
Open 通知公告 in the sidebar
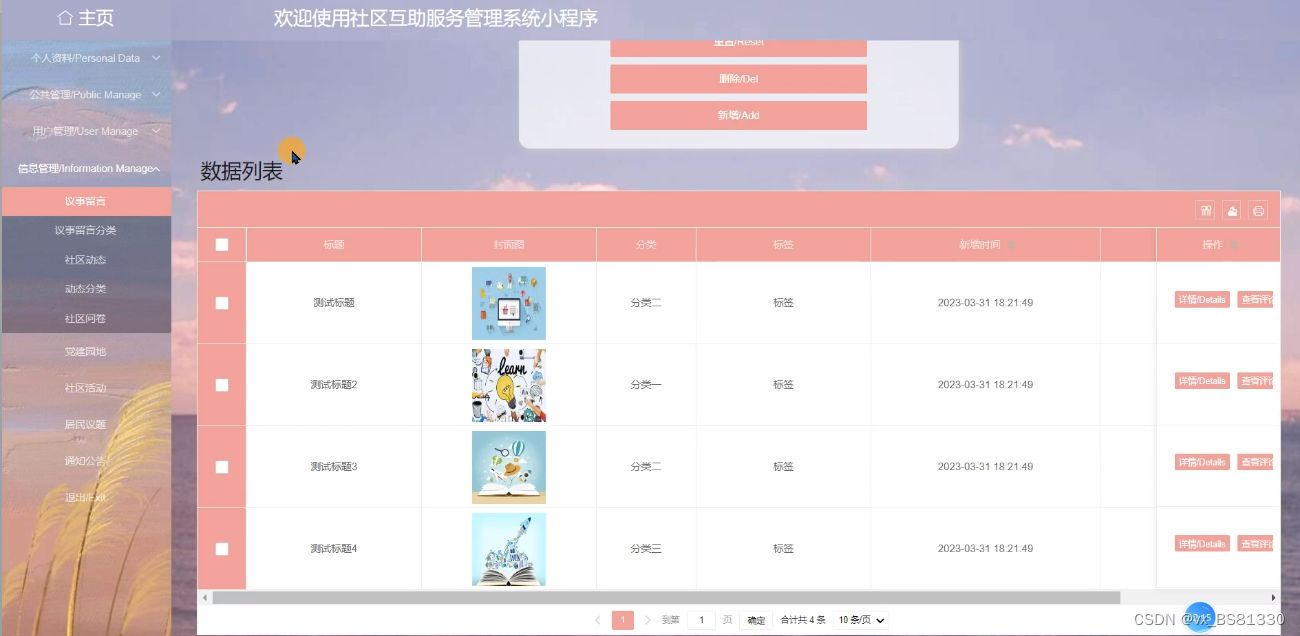(86, 461)
